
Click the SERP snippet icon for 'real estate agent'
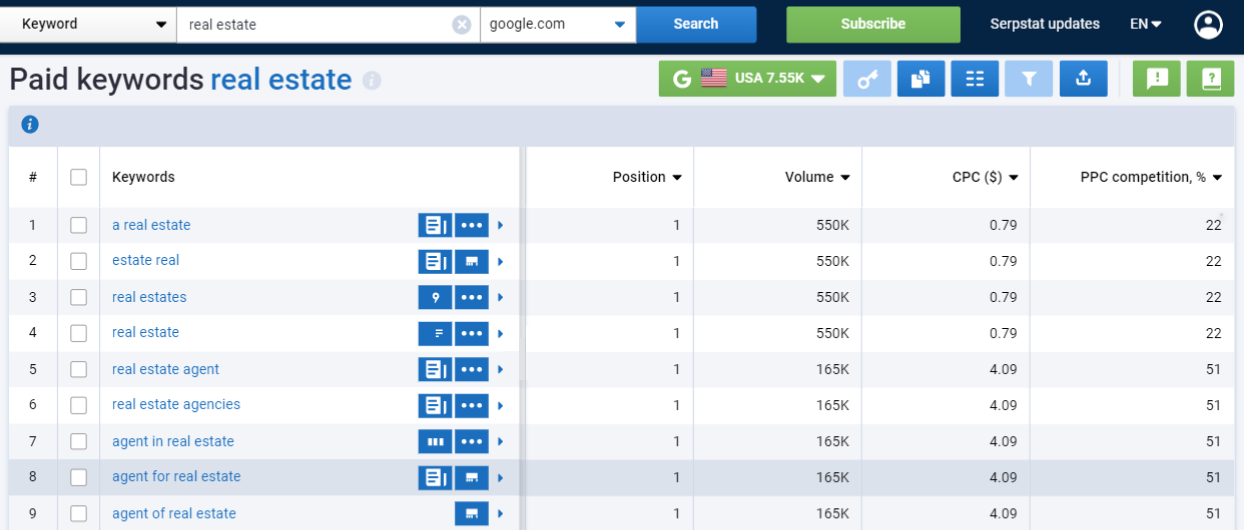(x=435, y=369)
